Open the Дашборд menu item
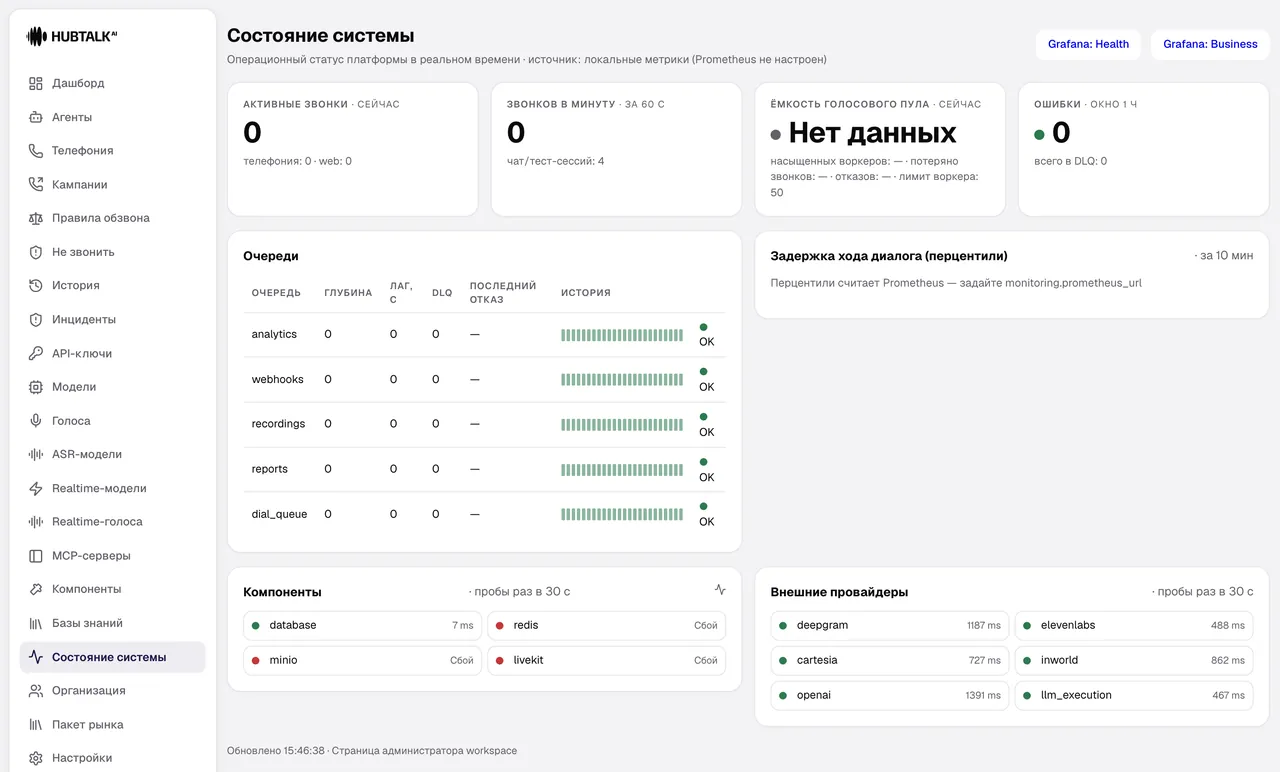1280x772 pixels. [x=112, y=84]
